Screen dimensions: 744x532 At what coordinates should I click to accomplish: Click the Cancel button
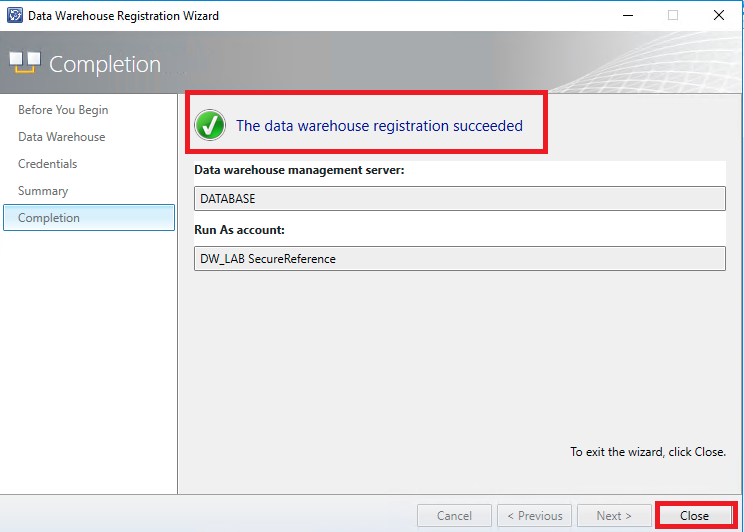tap(454, 516)
